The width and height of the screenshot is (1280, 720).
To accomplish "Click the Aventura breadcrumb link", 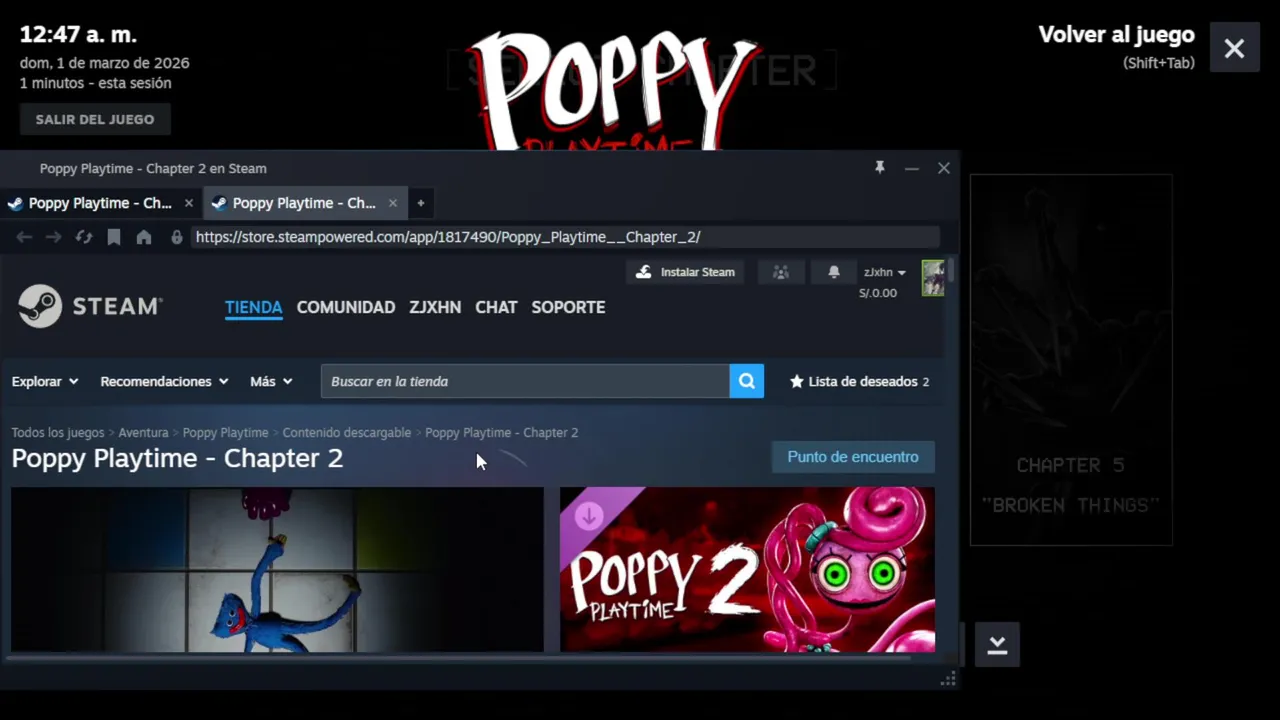I will point(143,433).
